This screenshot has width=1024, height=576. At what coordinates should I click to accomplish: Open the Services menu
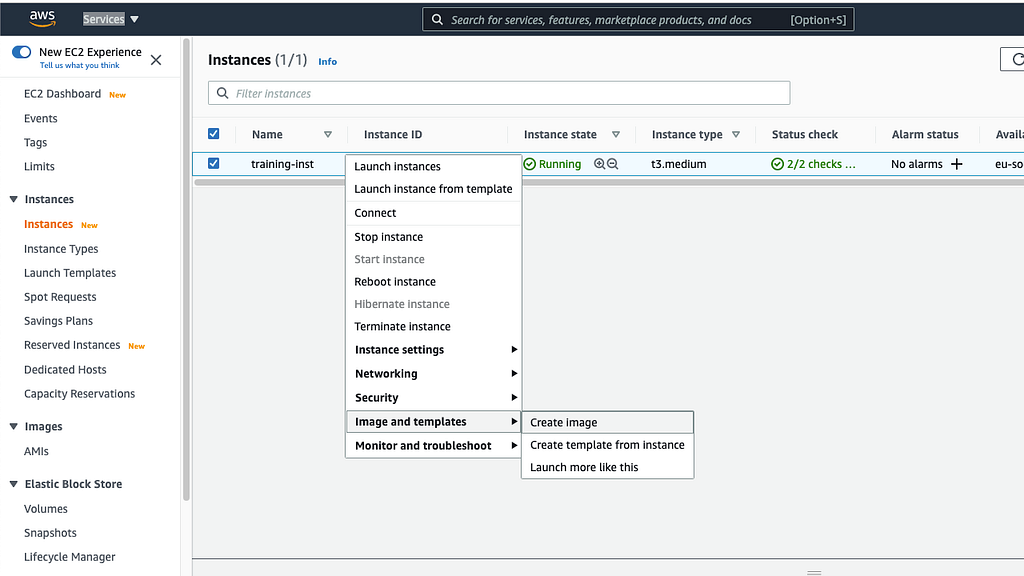point(110,19)
